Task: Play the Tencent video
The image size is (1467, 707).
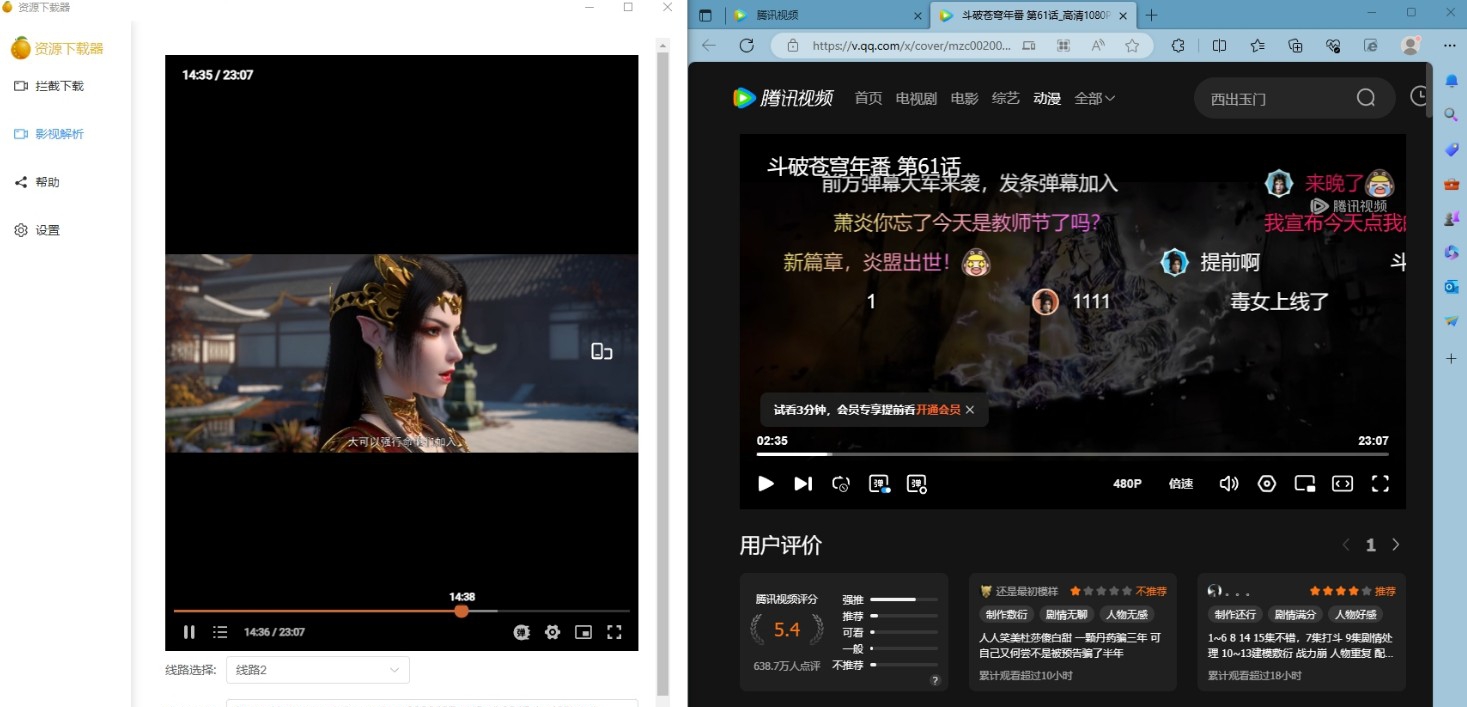Action: pos(766,484)
